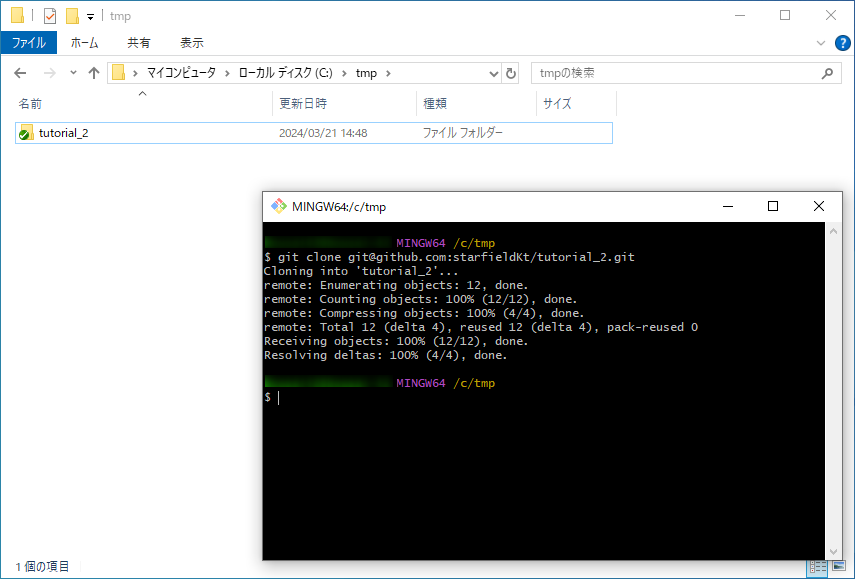
Task: Click the マイコンピュータ breadcrumb
Action: click(181, 73)
